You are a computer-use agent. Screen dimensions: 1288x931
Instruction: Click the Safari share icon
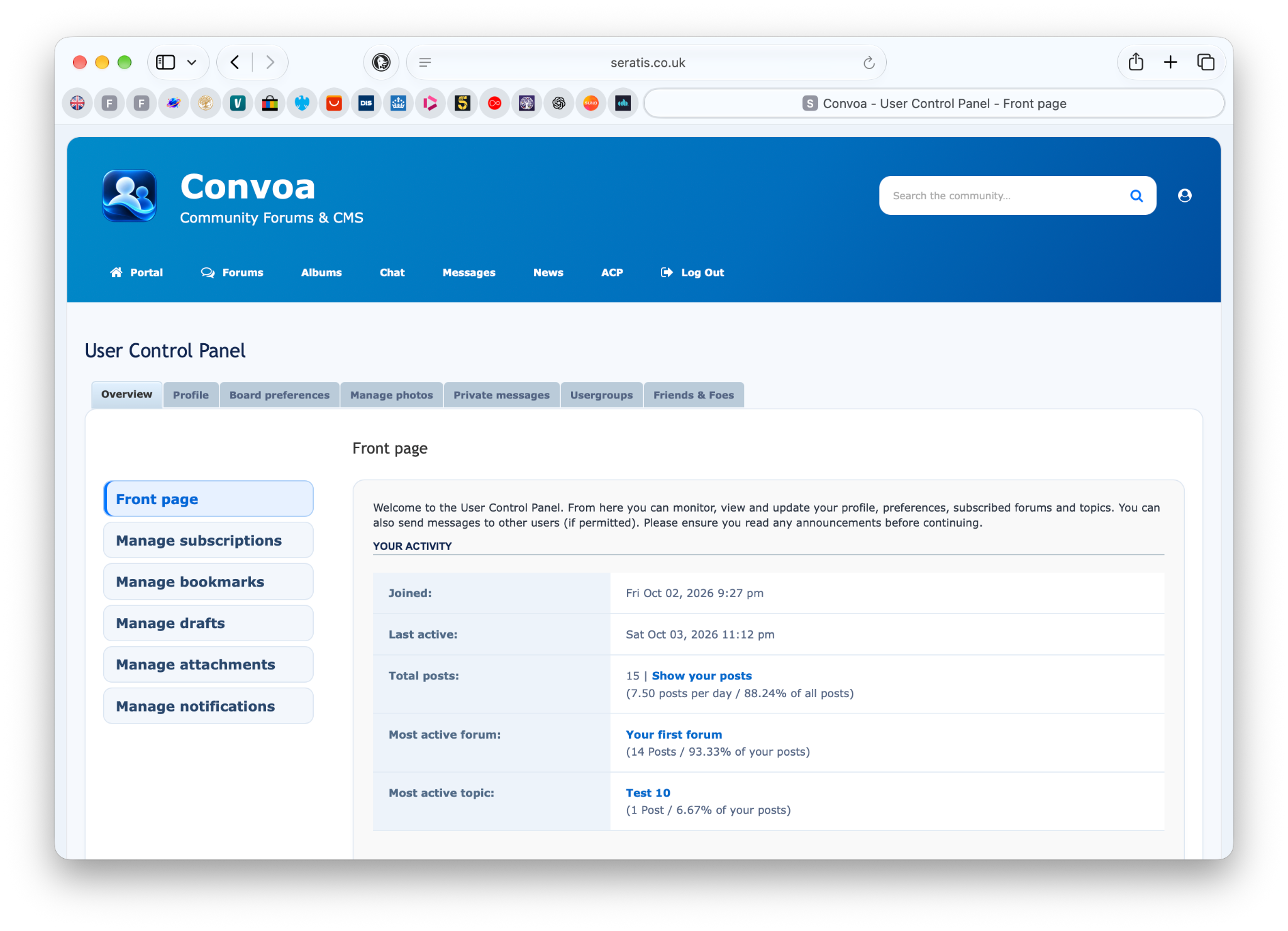point(1136,62)
